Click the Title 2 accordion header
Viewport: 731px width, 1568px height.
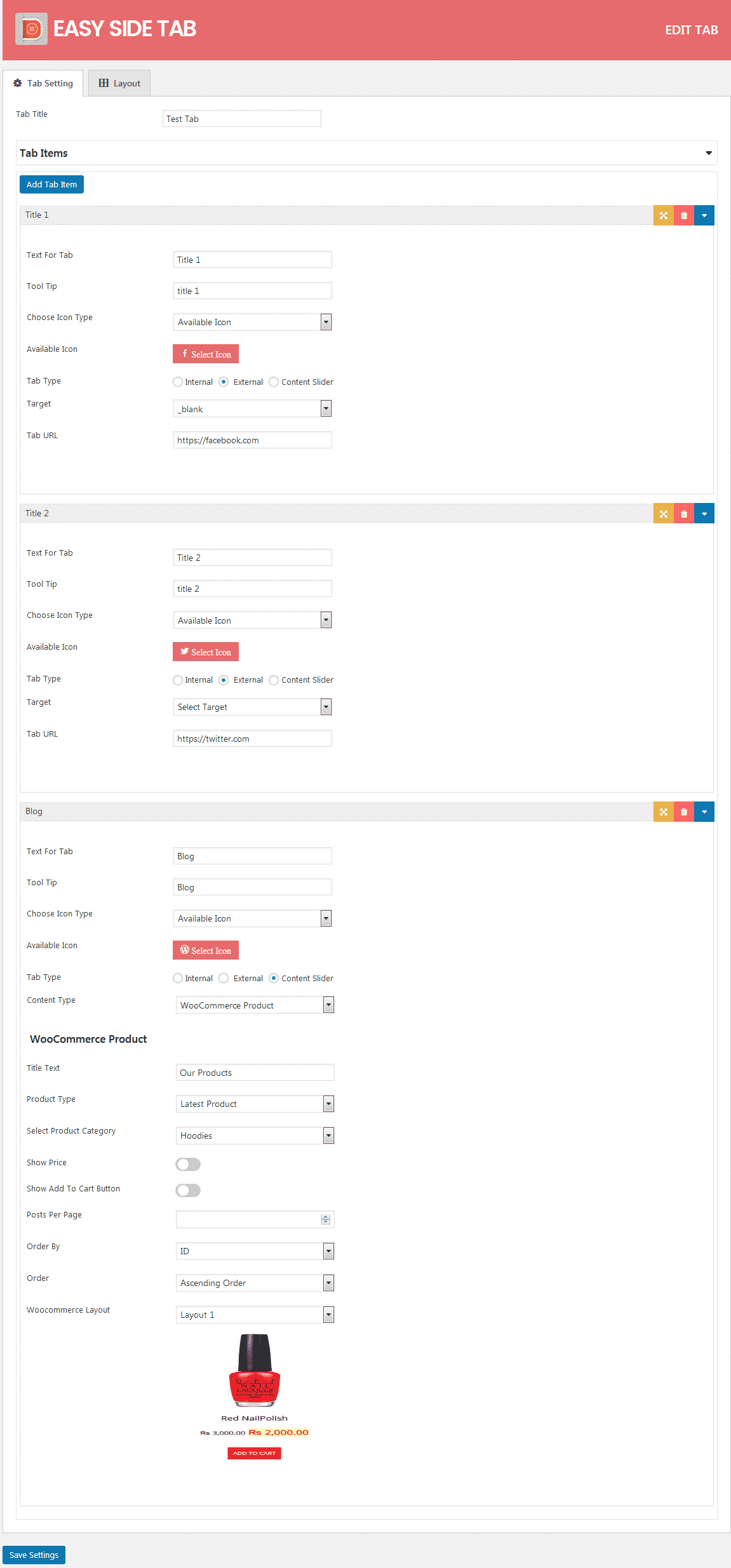coord(336,514)
